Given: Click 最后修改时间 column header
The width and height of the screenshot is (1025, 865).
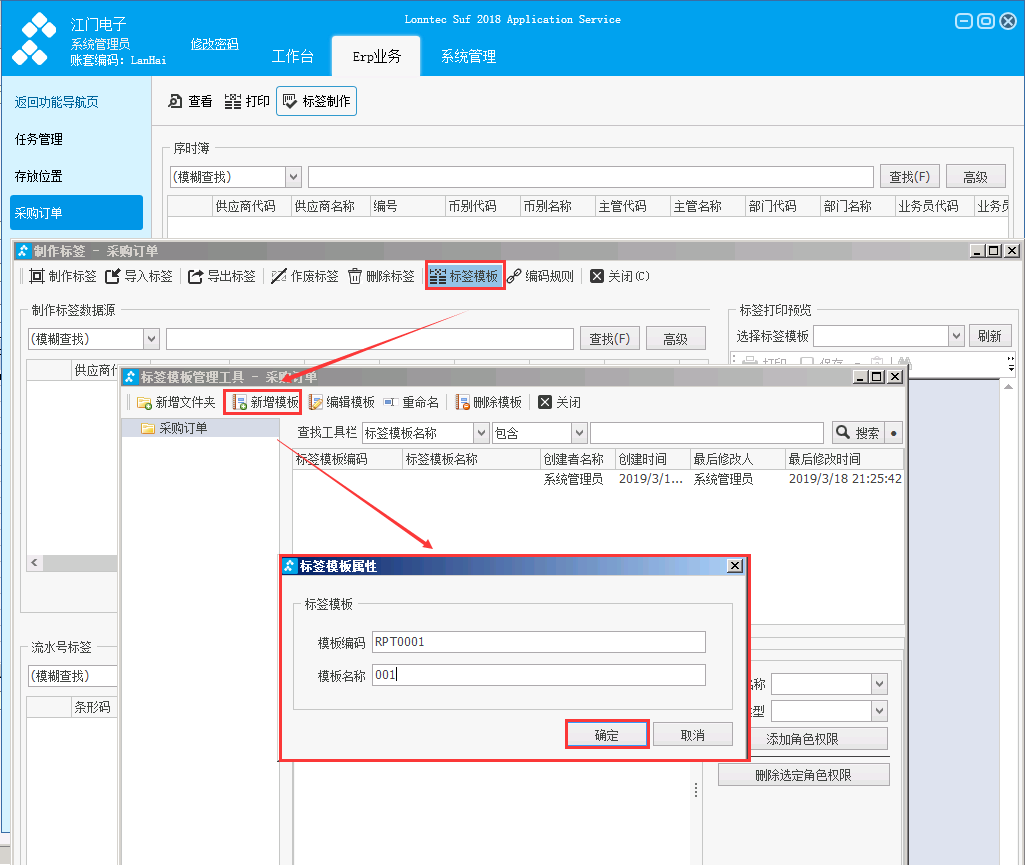Looking at the screenshot, I should click(844, 460).
